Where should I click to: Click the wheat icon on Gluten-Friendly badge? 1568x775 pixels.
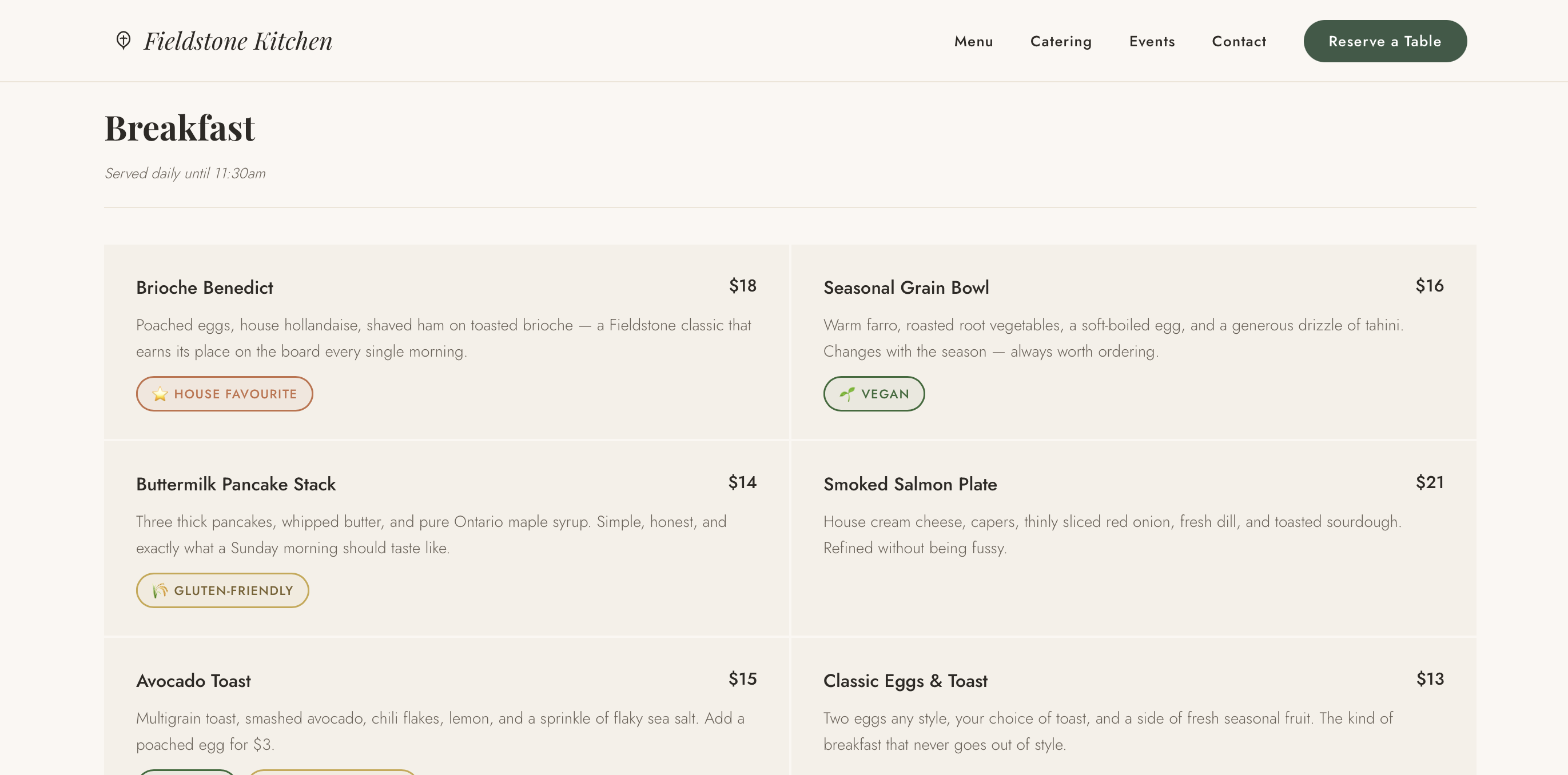(160, 590)
